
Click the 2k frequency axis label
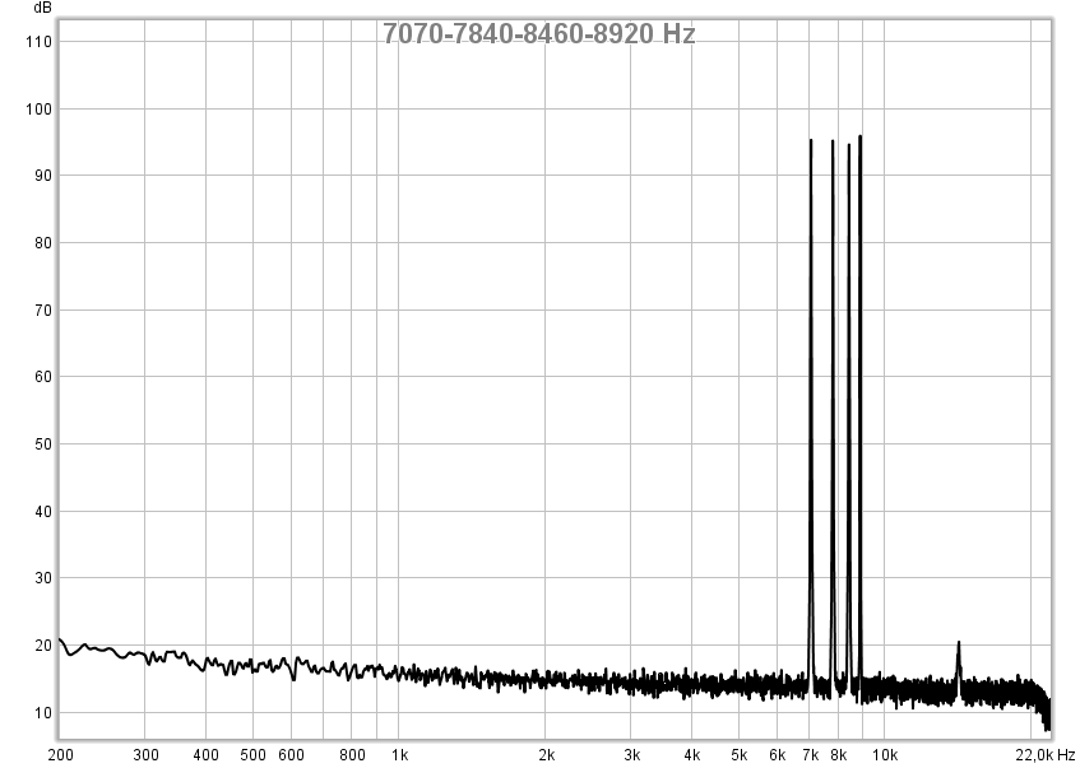coord(546,754)
